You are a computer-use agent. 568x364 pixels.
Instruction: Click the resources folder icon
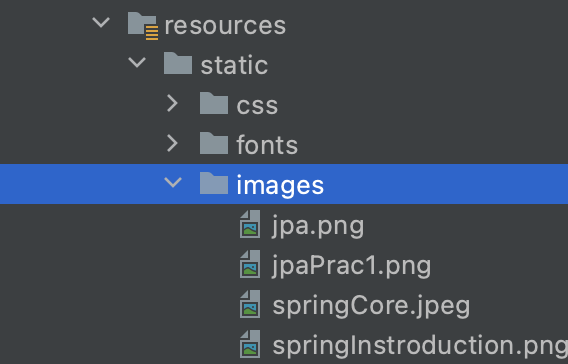coord(143,26)
